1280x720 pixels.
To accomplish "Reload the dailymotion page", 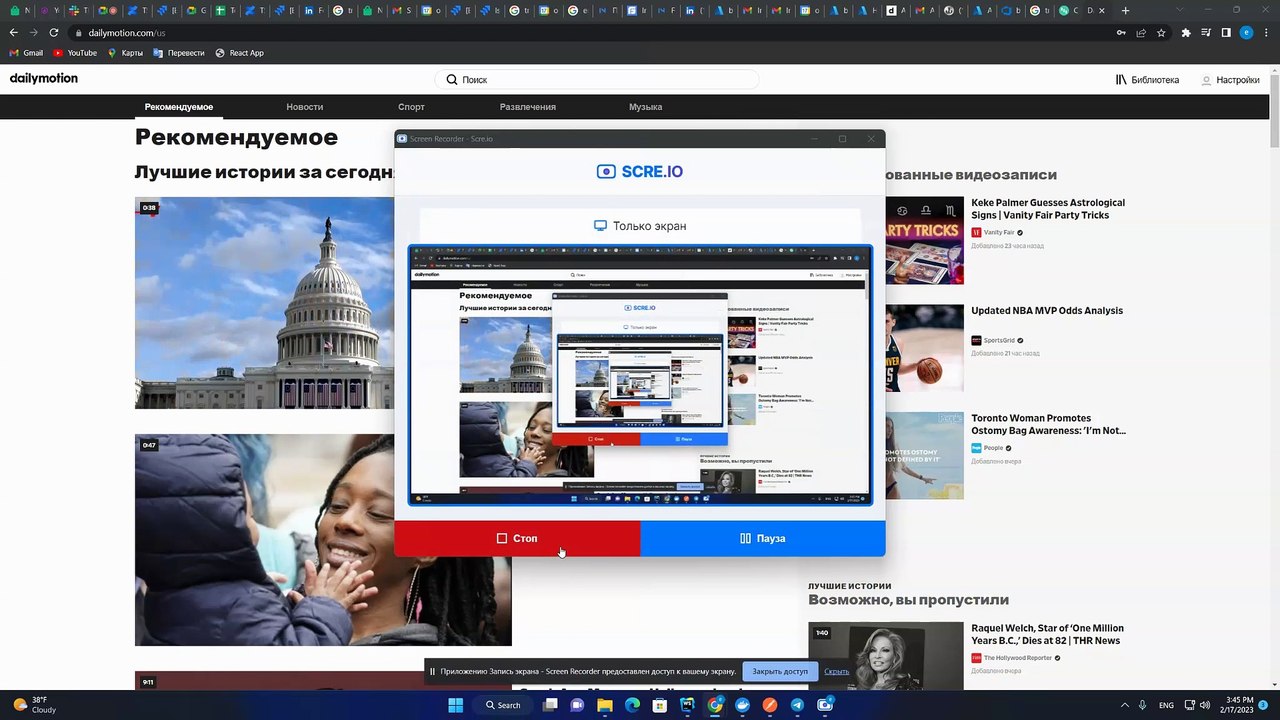I will coord(54,33).
